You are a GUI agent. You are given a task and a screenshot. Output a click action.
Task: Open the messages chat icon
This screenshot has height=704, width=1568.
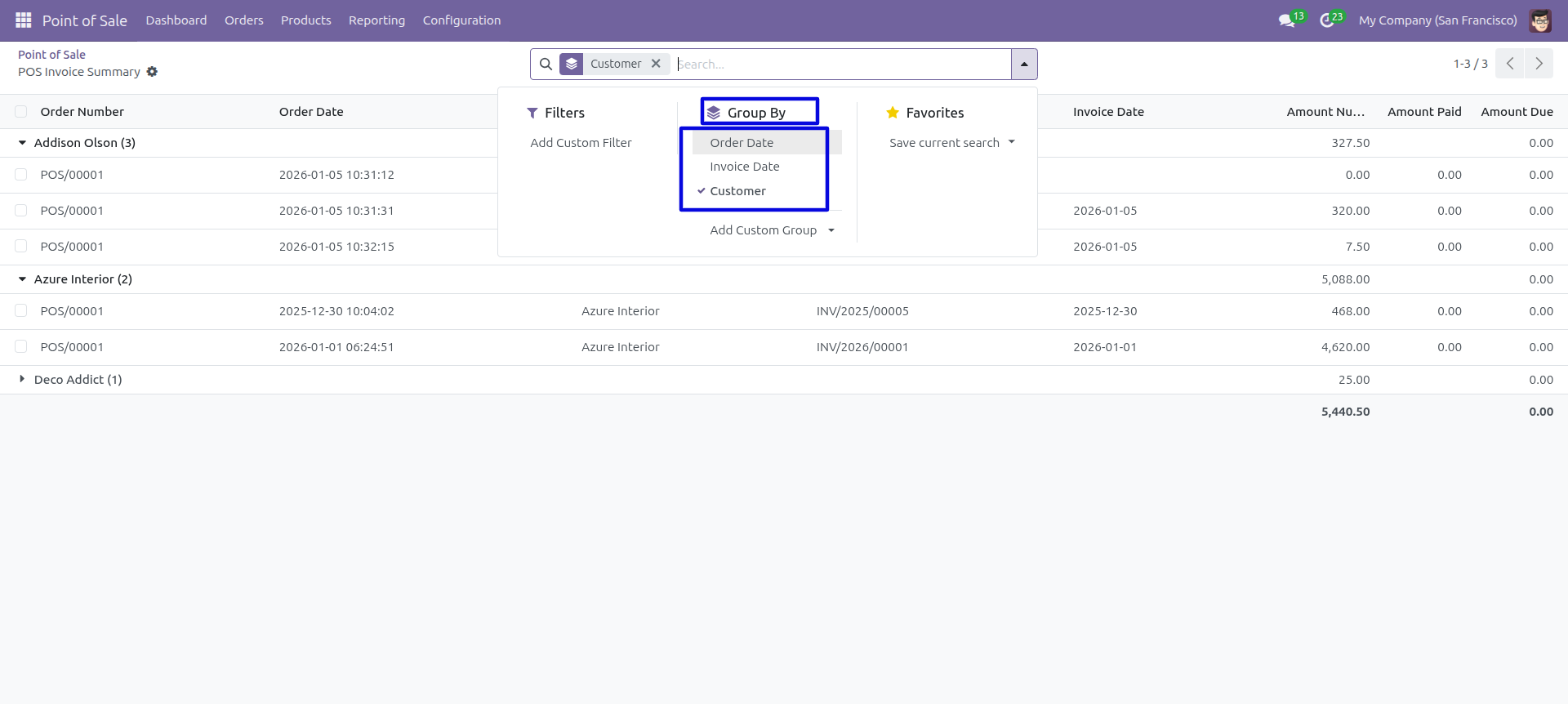coord(1287,20)
